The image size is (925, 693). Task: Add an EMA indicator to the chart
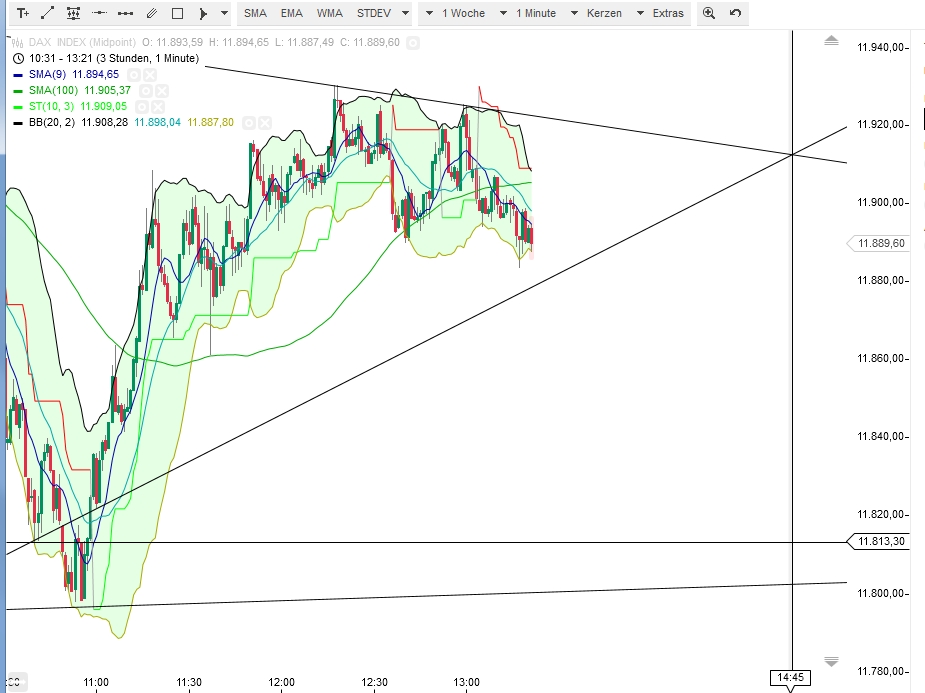[x=291, y=14]
